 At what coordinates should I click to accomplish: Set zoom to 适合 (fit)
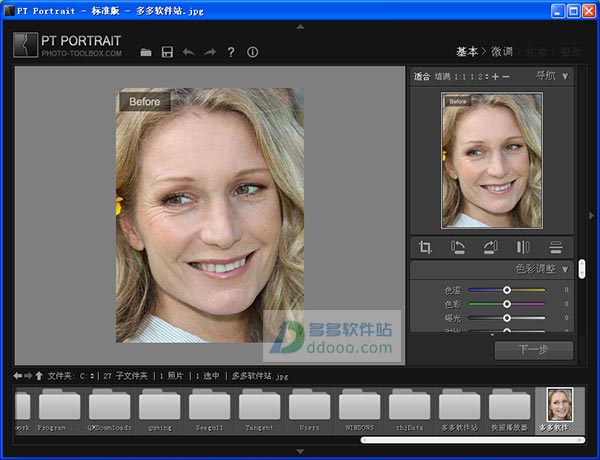coord(422,77)
